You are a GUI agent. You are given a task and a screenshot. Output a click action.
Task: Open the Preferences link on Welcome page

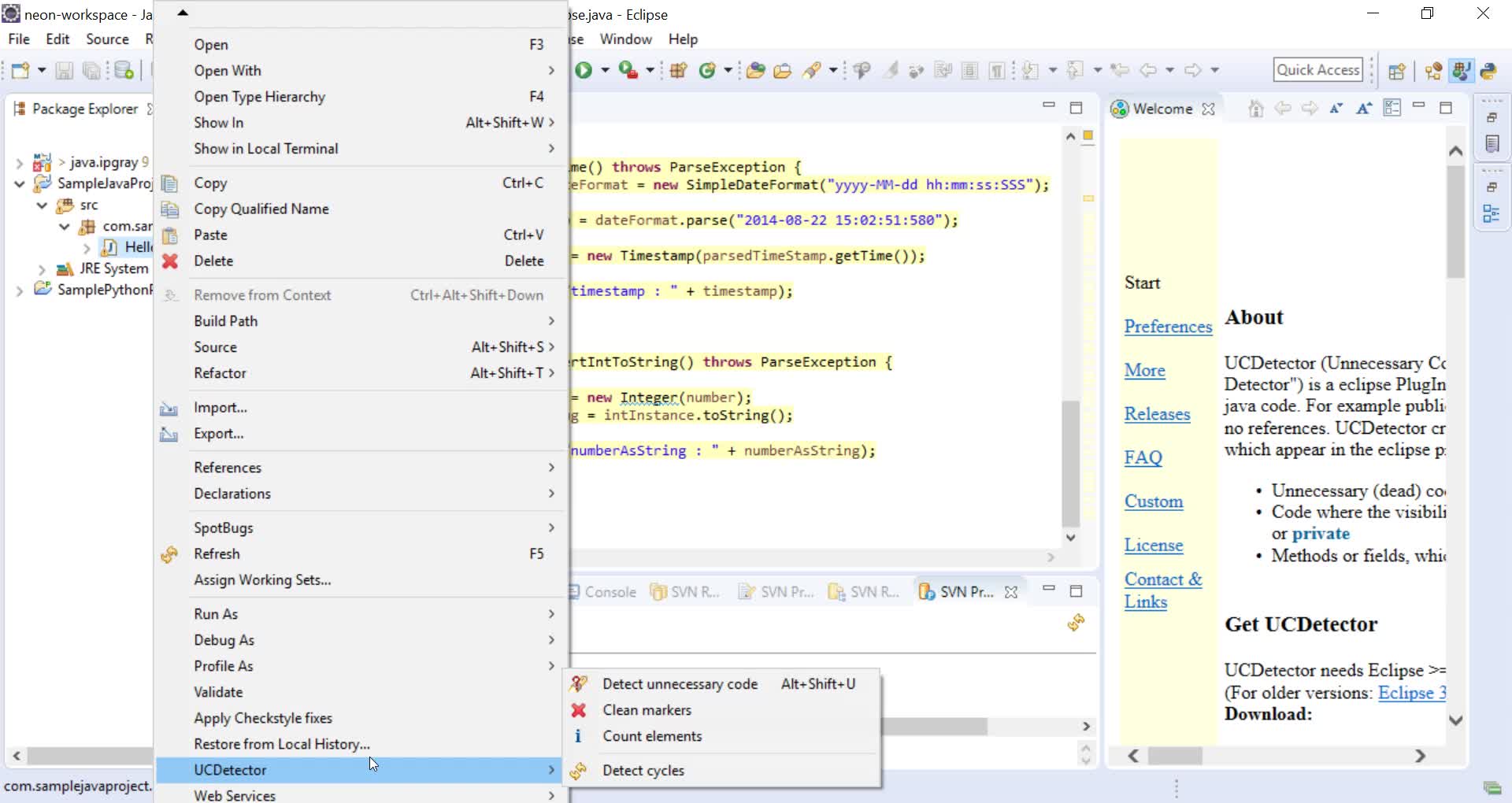pyautogui.click(x=1169, y=327)
